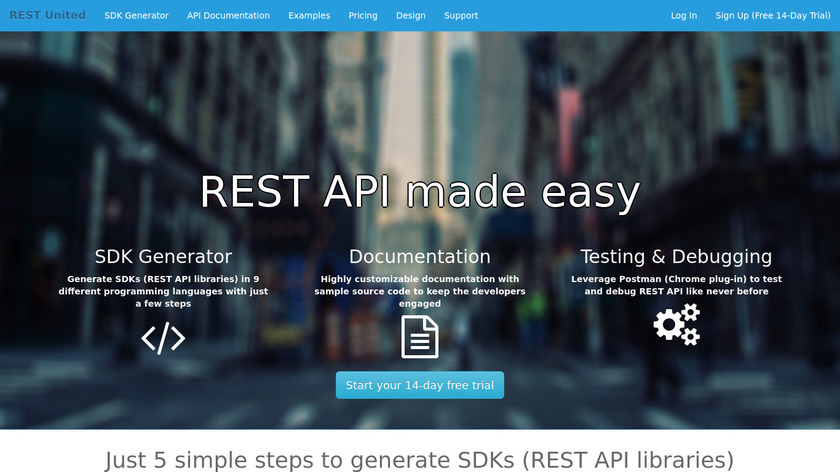Click the code brackets SDK icon
Screen dimensions: 840x472
click(x=163, y=338)
